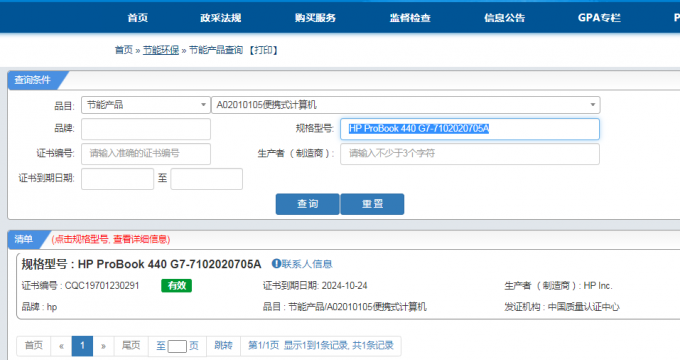Image resolution: width=680 pixels, height=360 pixels.
Task: Select 购买服务 in the navigation bar
Action: (x=315, y=18)
